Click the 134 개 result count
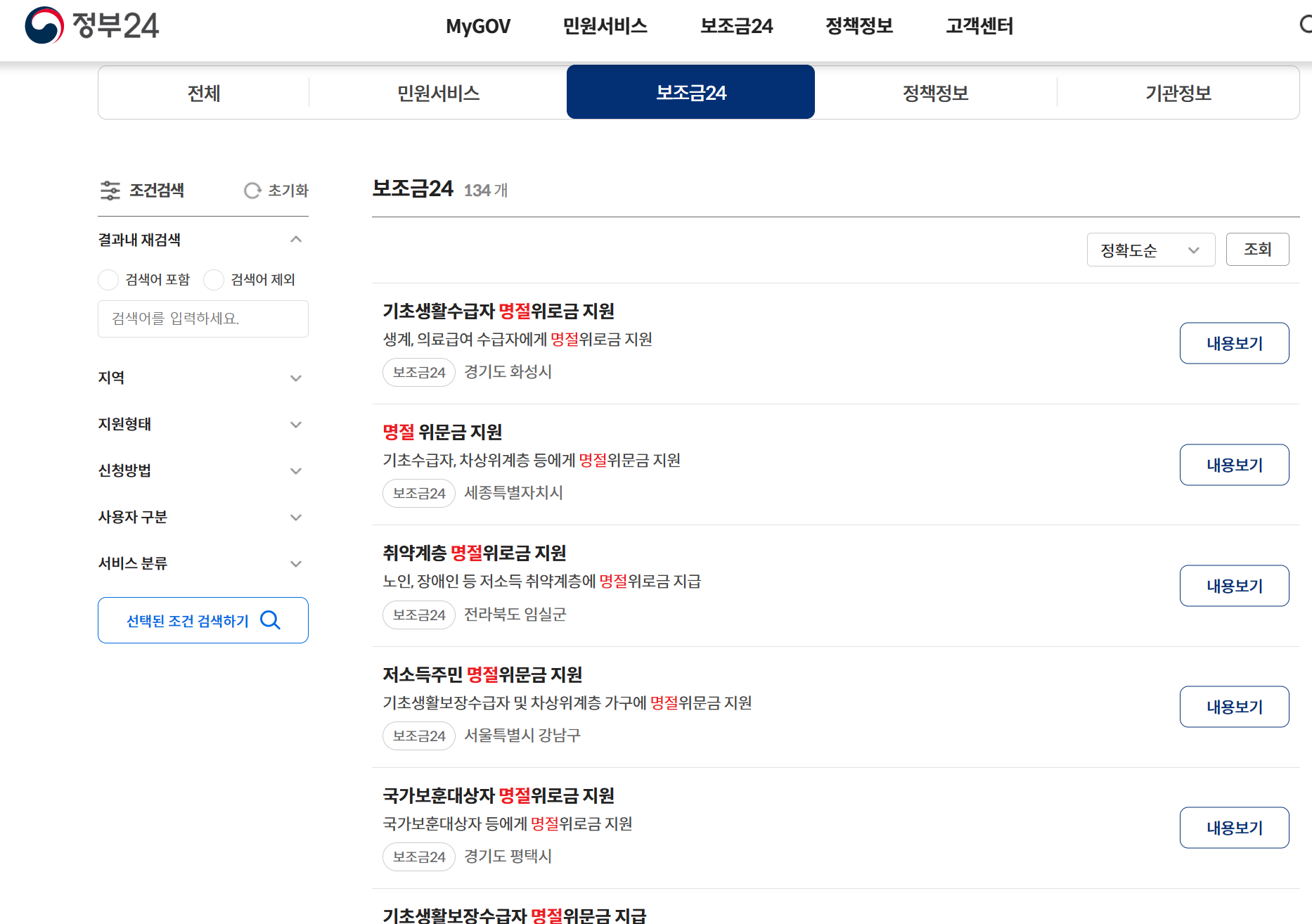Viewport: 1312px width, 924px height. click(486, 191)
